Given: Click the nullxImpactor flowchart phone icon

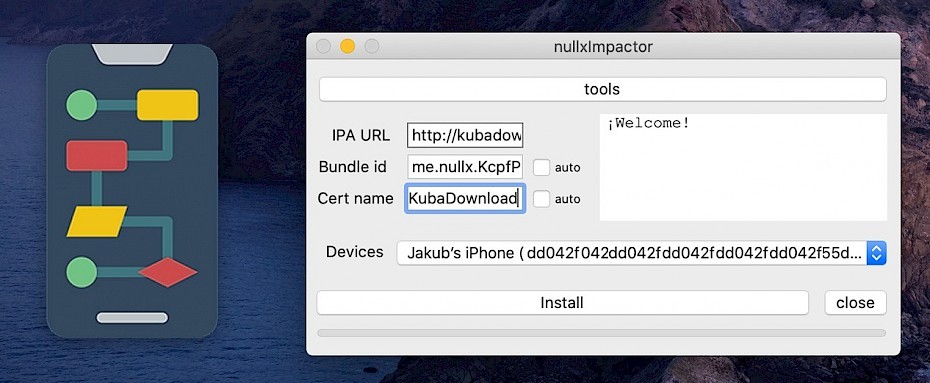Looking at the screenshot, I should [132, 191].
